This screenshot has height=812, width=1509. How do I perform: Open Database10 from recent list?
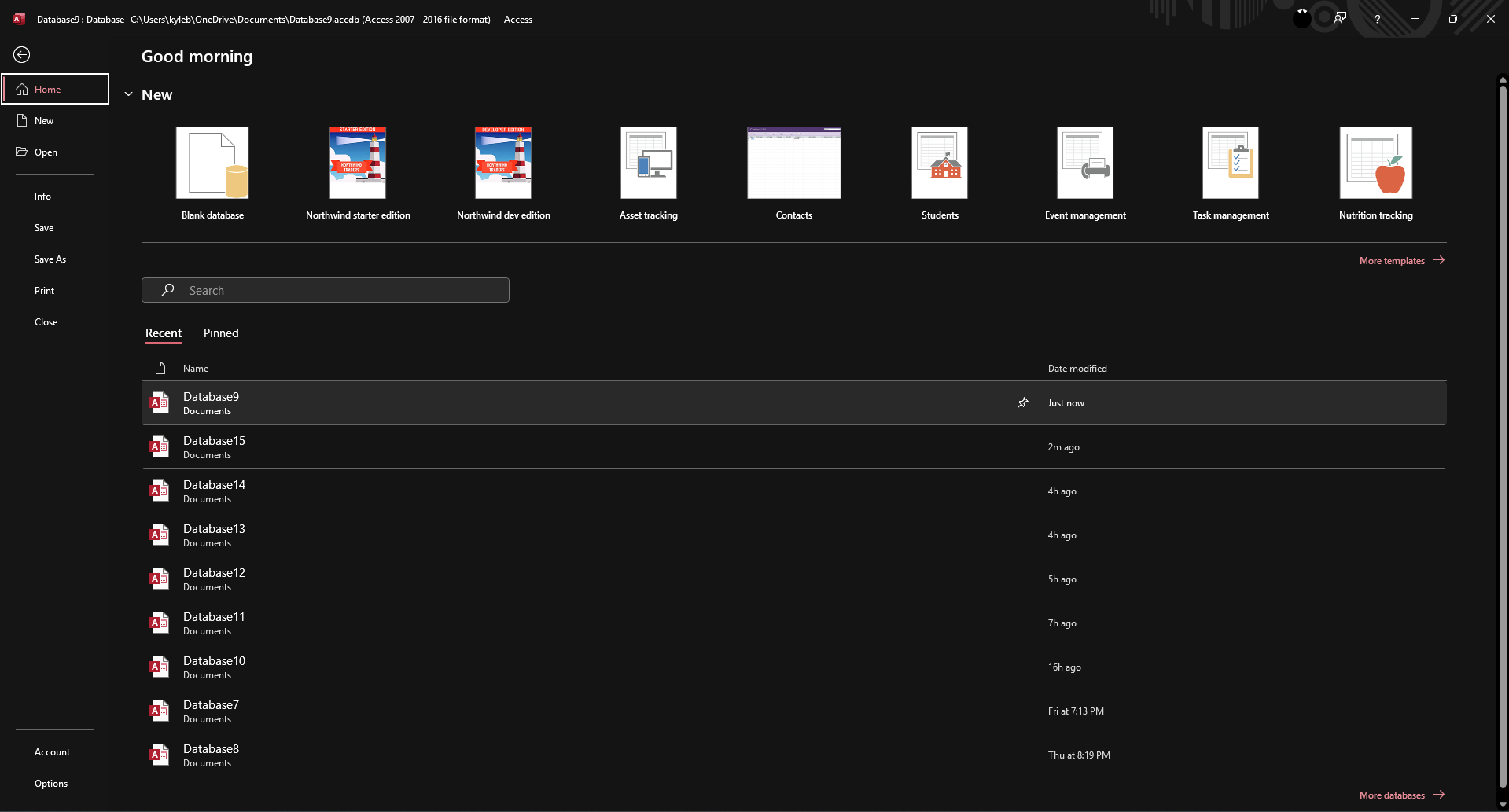pyautogui.click(x=794, y=667)
